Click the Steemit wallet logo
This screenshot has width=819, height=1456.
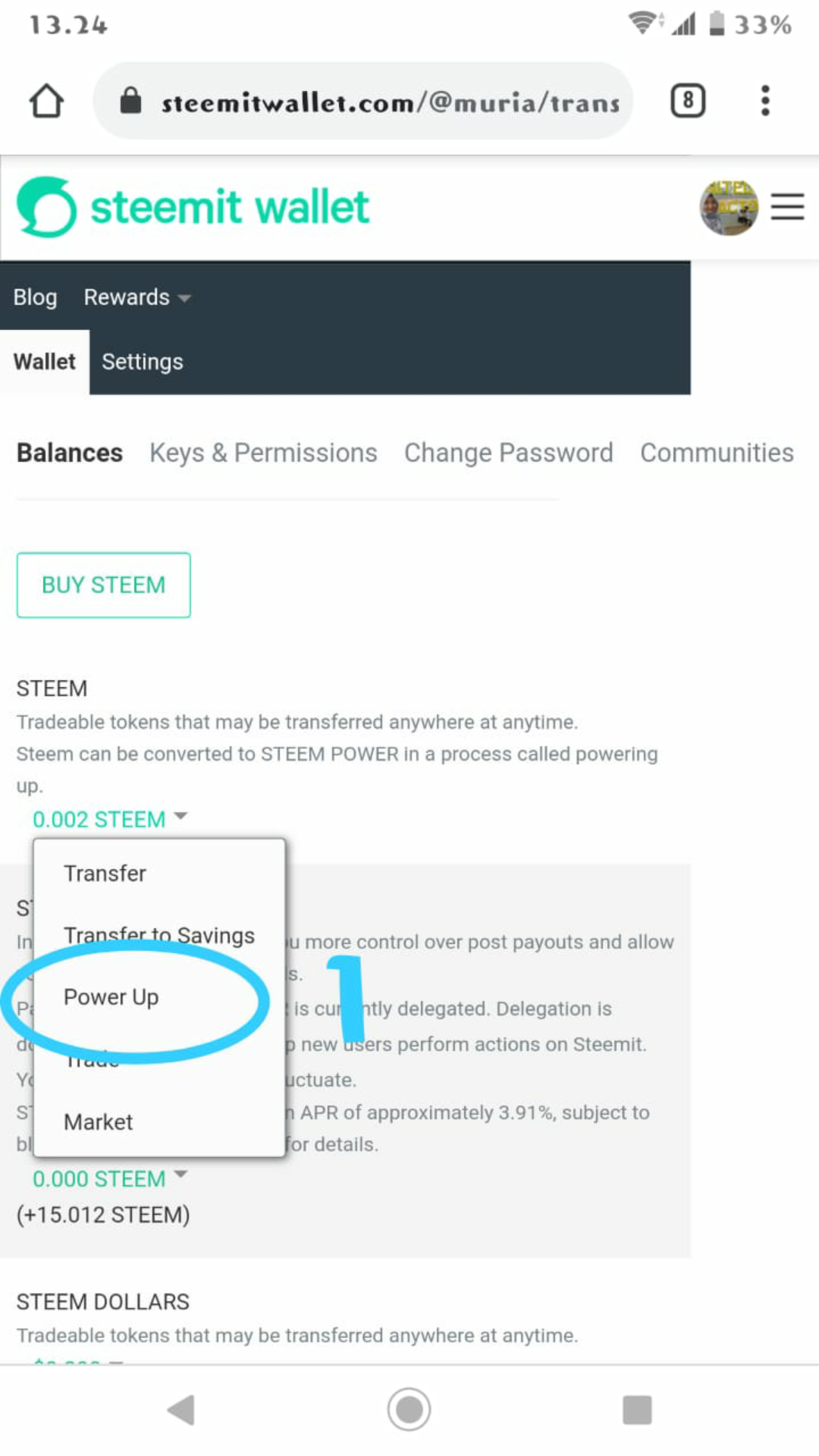tap(193, 207)
